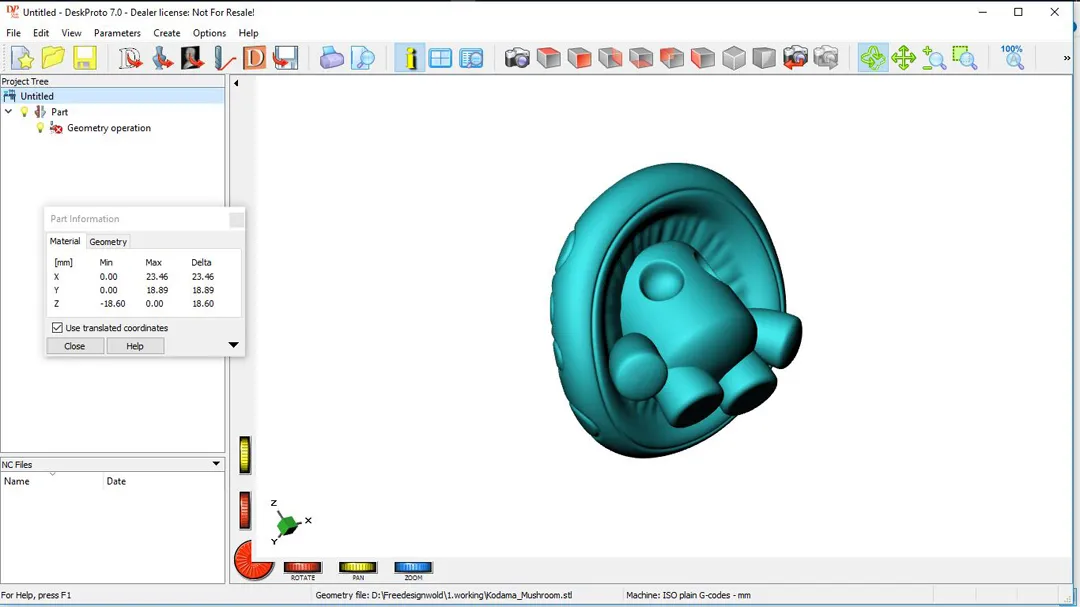Start a new project with the star icon
The image size is (1080, 607).
point(22,58)
